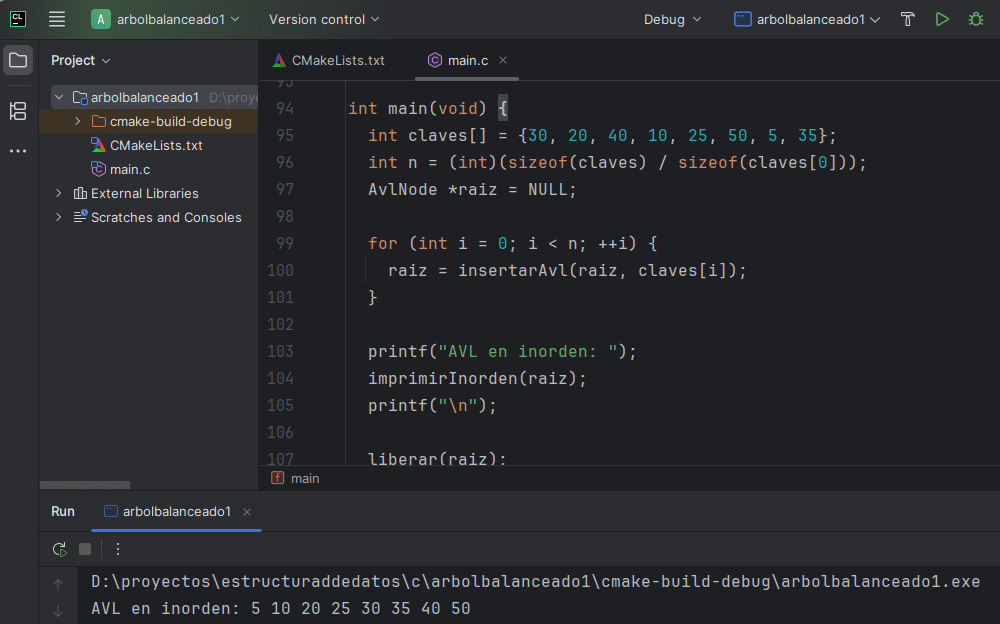The image size is (1000, 624).
Task: Click the hammer Build icon
Action: click(908, 19)
